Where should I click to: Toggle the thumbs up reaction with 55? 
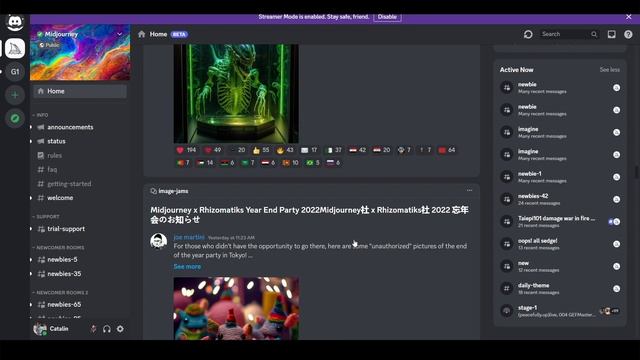[261, 150]
